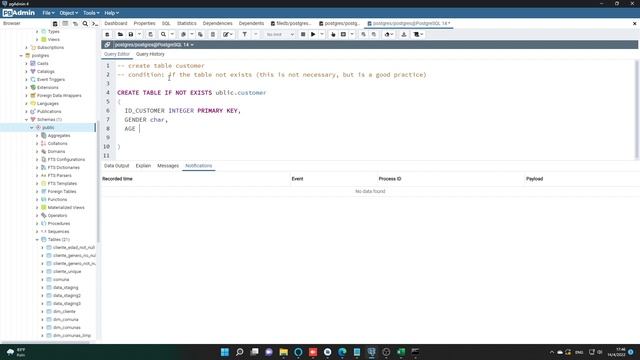Open Search Objects from Browser toolbar

click(85, 24)
